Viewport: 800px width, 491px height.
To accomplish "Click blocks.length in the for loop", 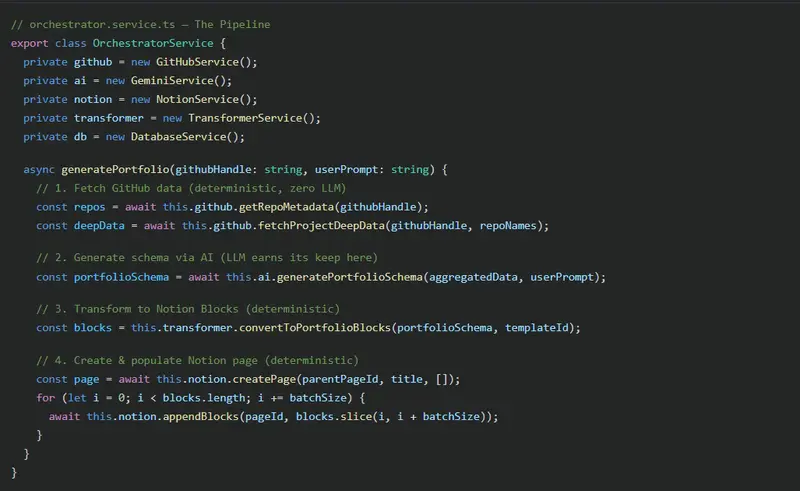I will 204,398.
